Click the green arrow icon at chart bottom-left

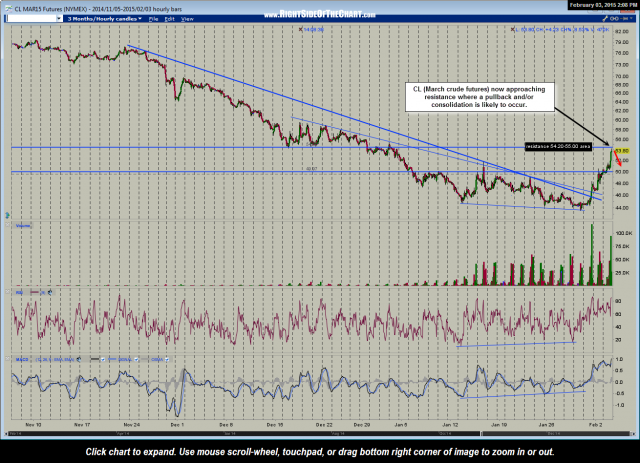click(7, 215)
